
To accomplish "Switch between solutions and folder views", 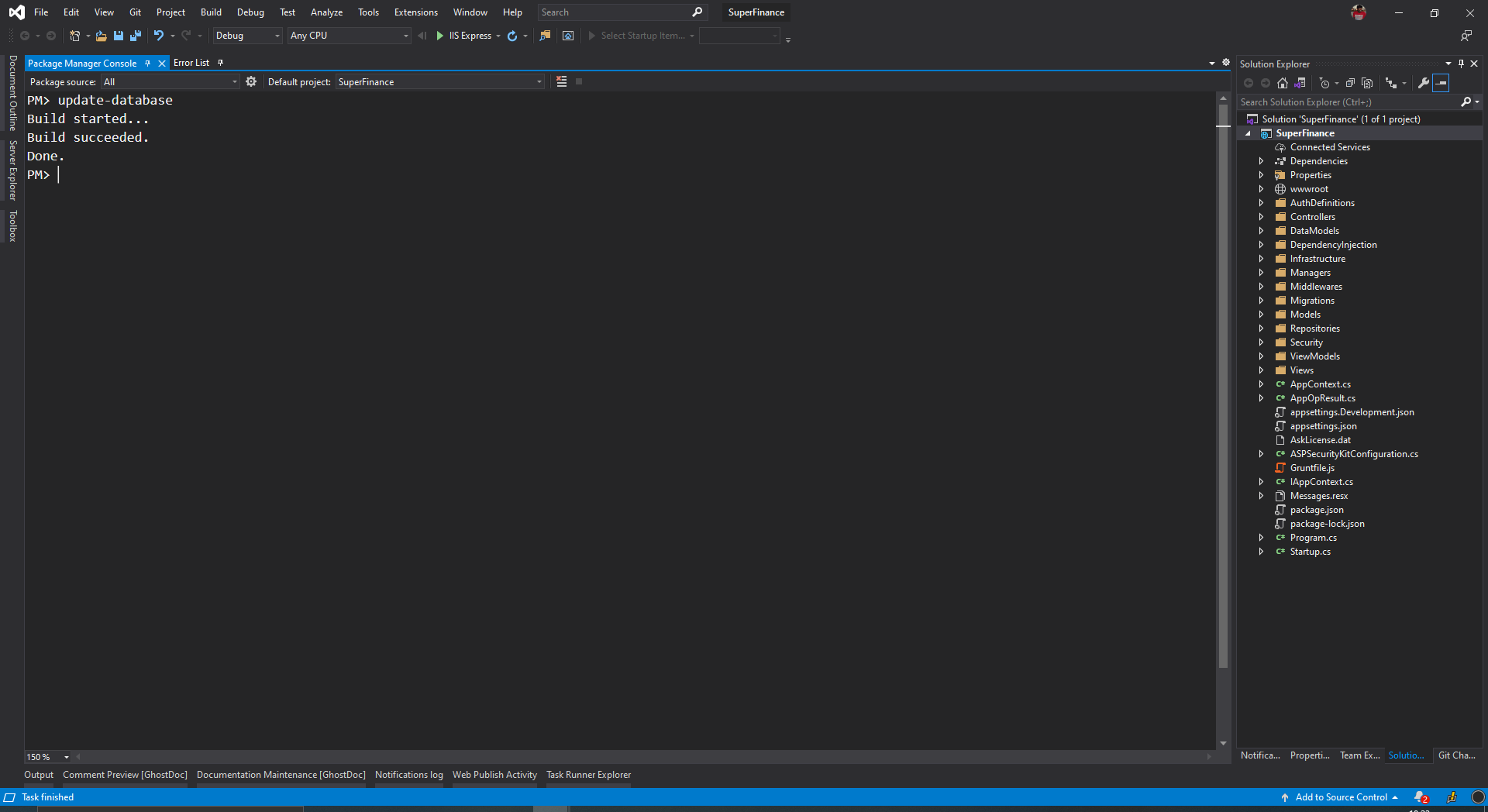I will click(x=1300, y=83).
